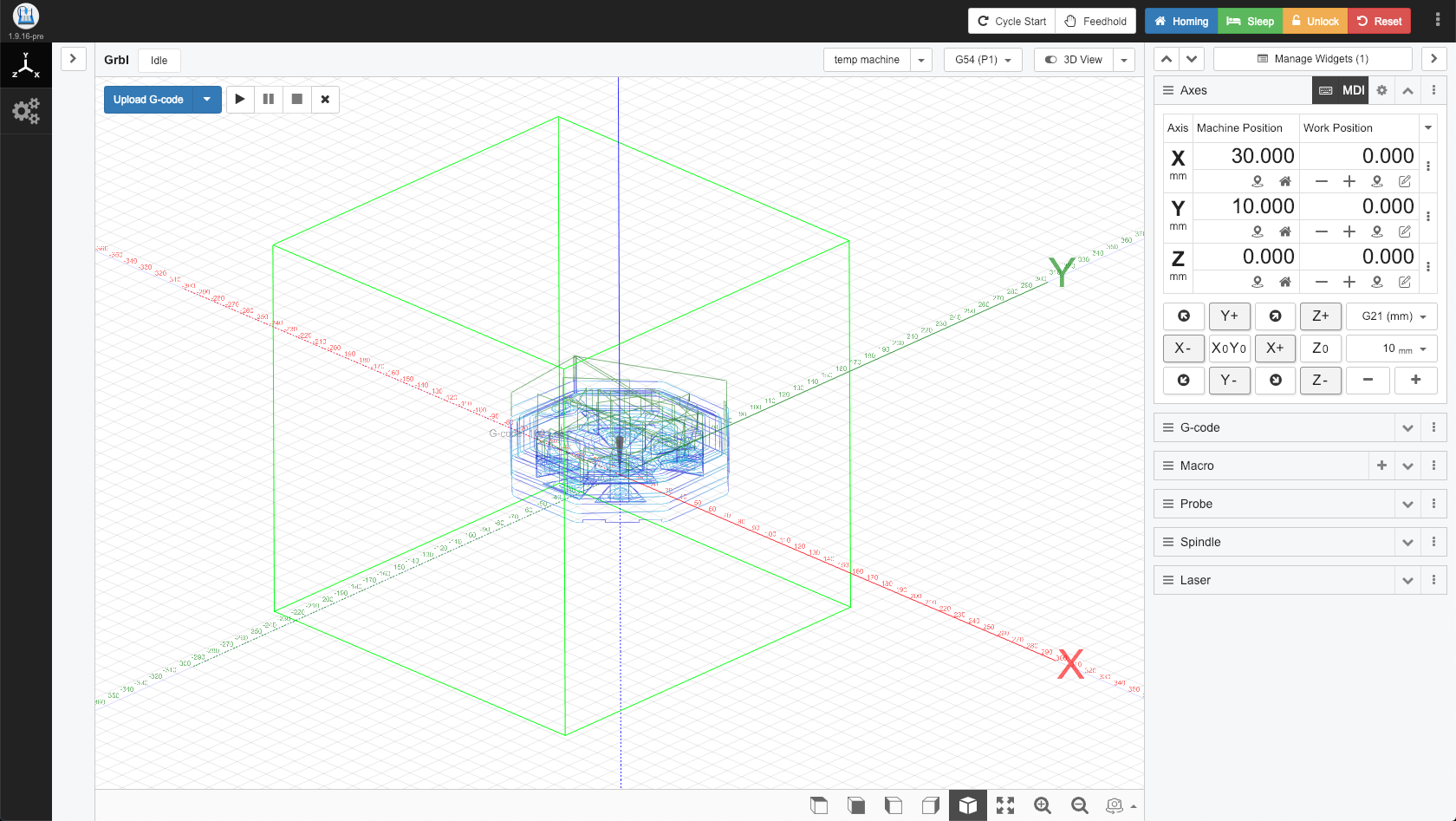
Task: Open the Axes widget gear settings
Action: point(1381,90)
